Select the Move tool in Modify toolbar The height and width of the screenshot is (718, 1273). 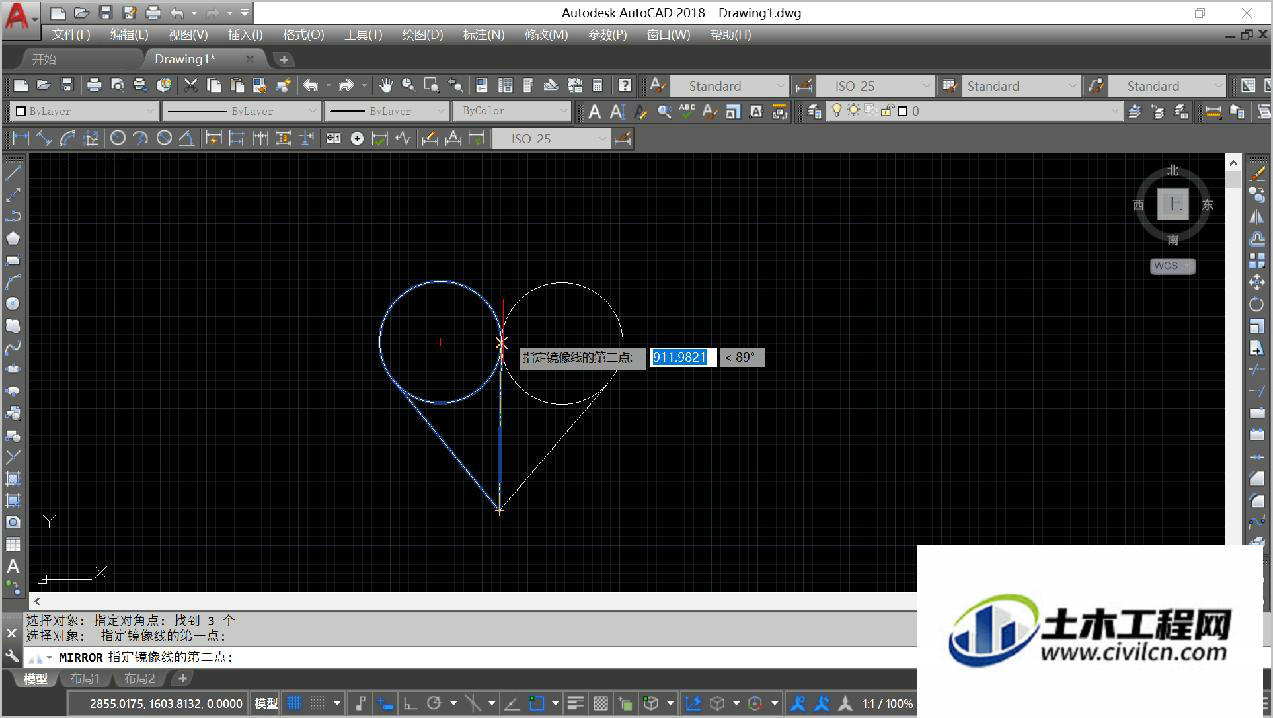(1257, 283)
